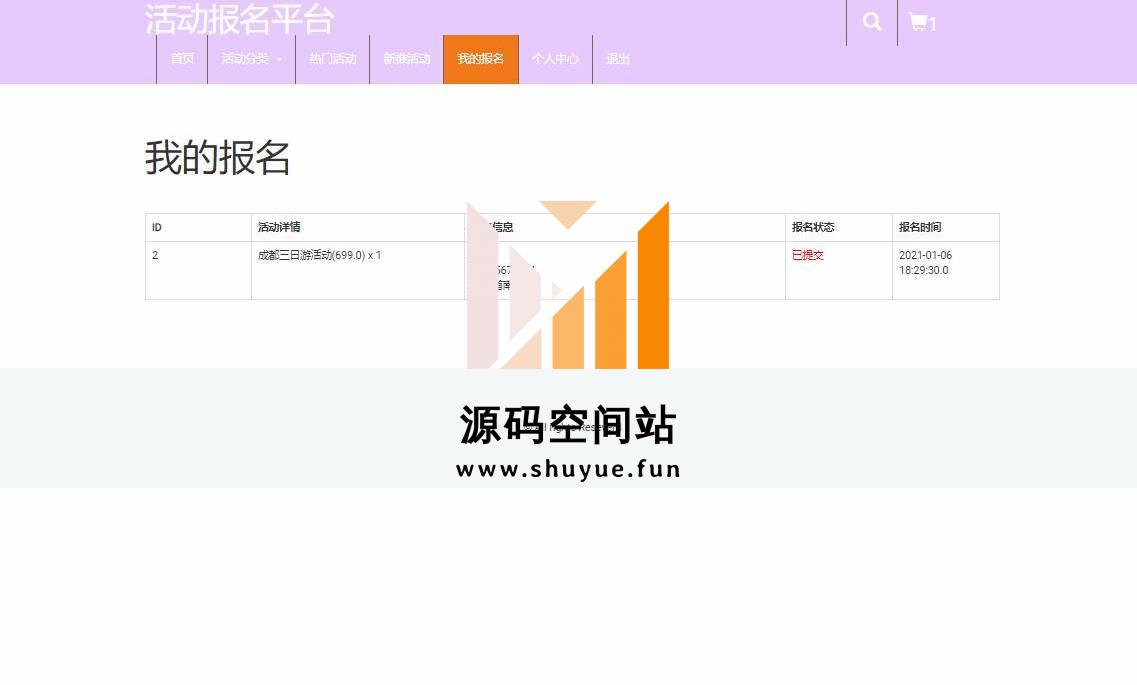
Task: Click the 活动报名平台 site title
Action: 239,19
